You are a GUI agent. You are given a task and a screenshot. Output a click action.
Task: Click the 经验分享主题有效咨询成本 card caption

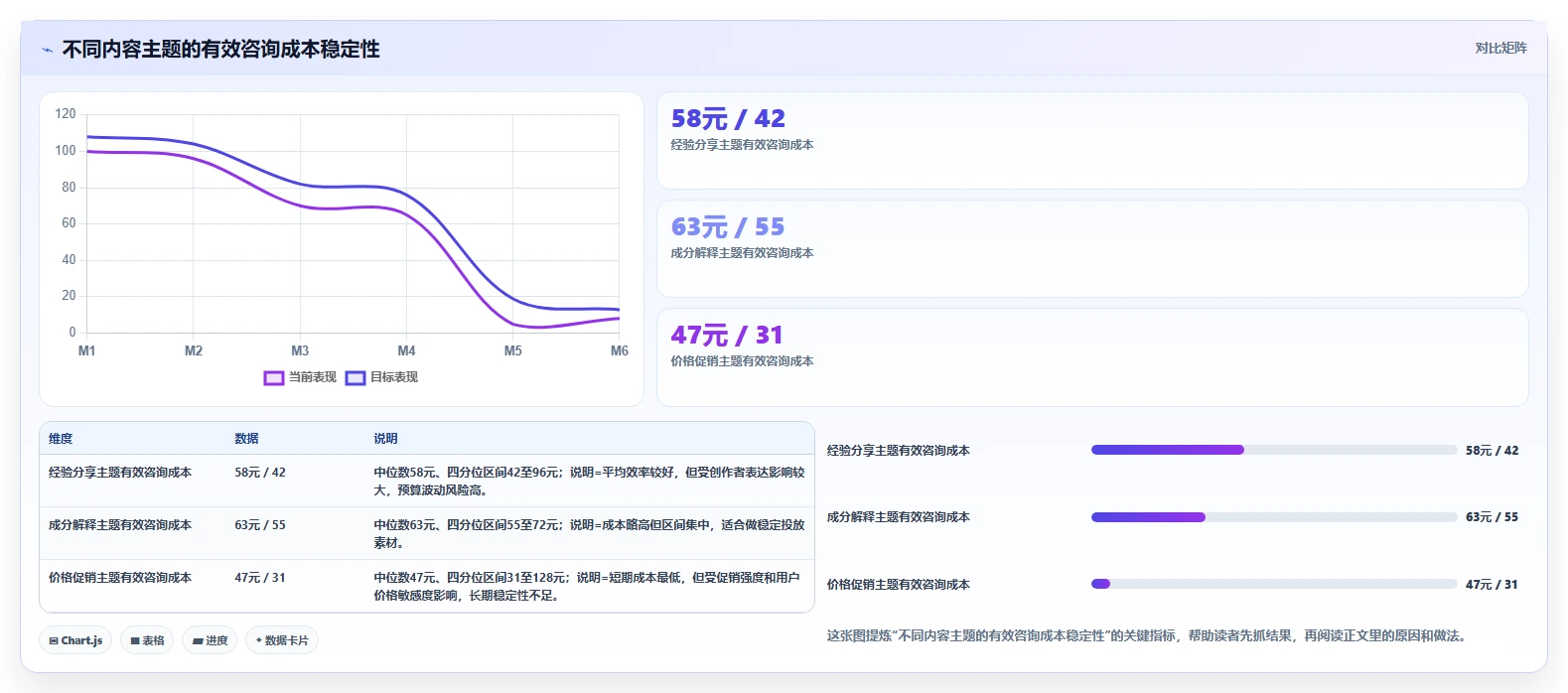pos(742,145)
